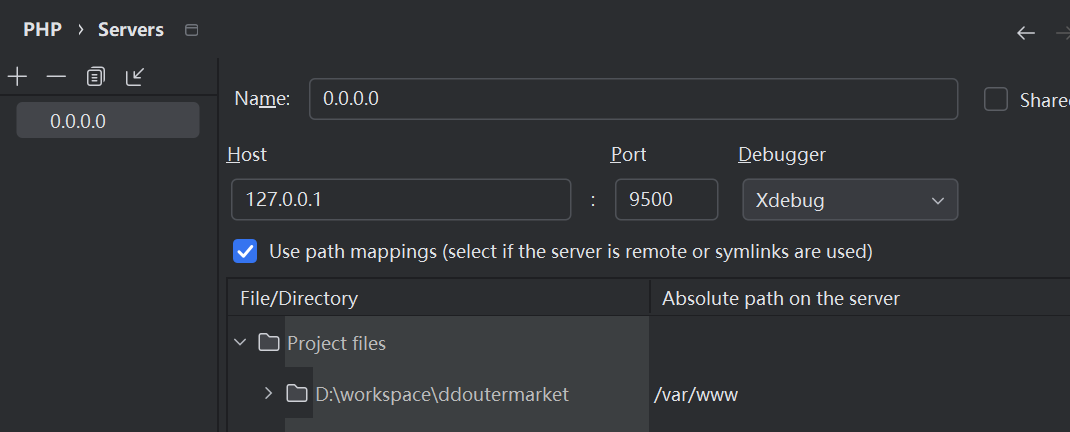Screen dimensions: 1070x432
Task: Select the 0.0.0.0 server in list
Action: [x=108, y=121]
